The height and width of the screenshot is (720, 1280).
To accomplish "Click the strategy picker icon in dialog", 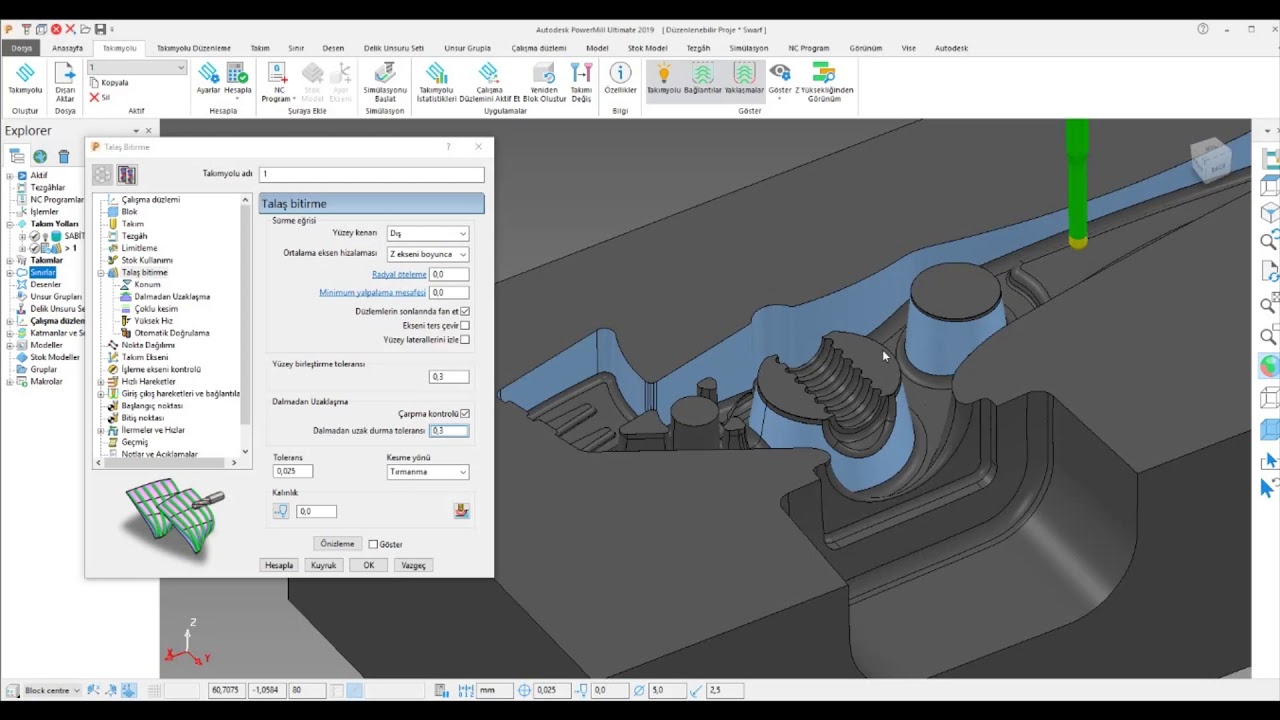I will 103,175.
